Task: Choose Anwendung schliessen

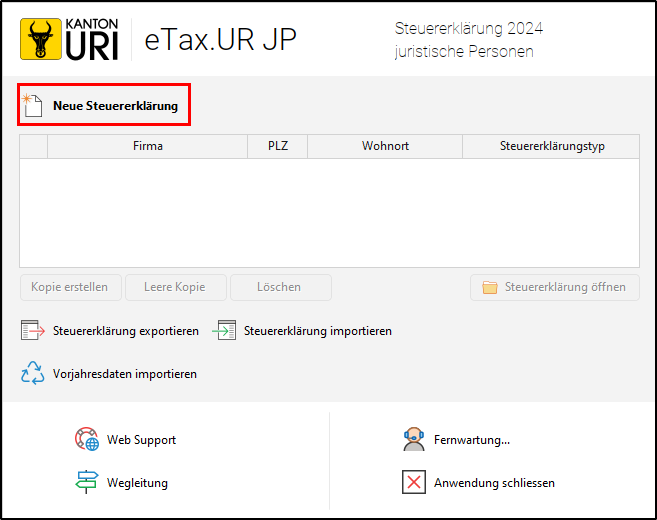Action: [x=494, y=483]
